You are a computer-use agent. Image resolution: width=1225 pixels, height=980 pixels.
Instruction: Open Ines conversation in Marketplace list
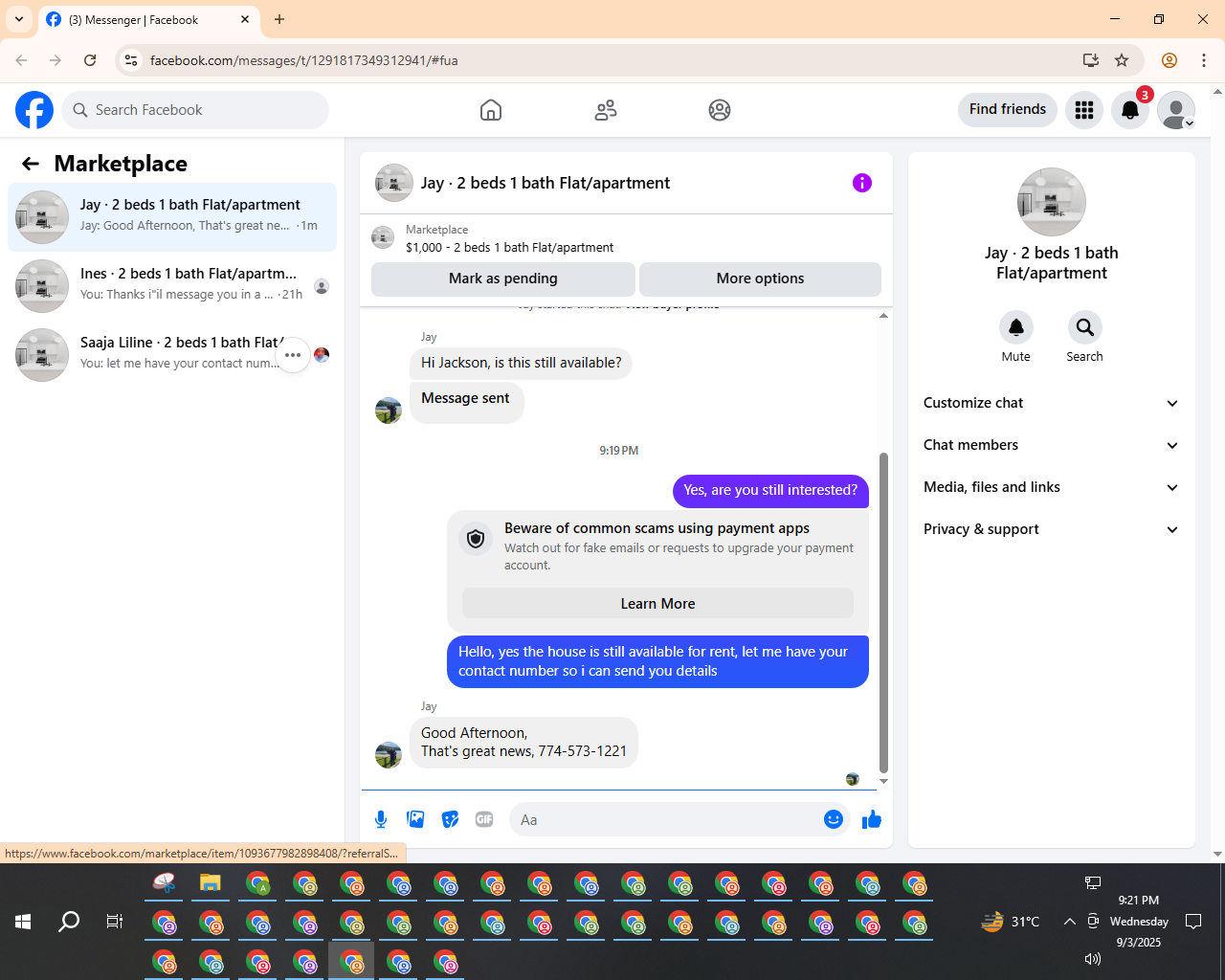[172, 286]
